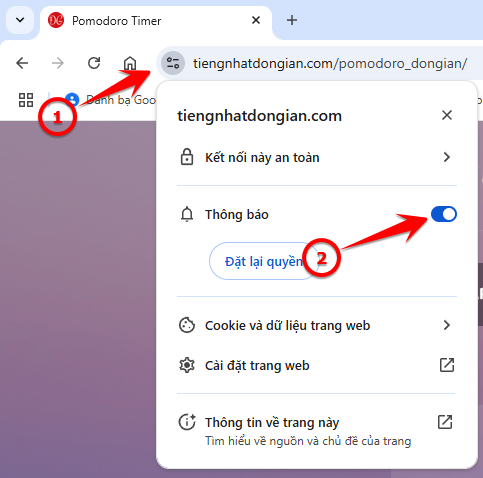Click the cookie icon in the site popup
This screenshot has width=483, height=478.
(x=187, y=325)
